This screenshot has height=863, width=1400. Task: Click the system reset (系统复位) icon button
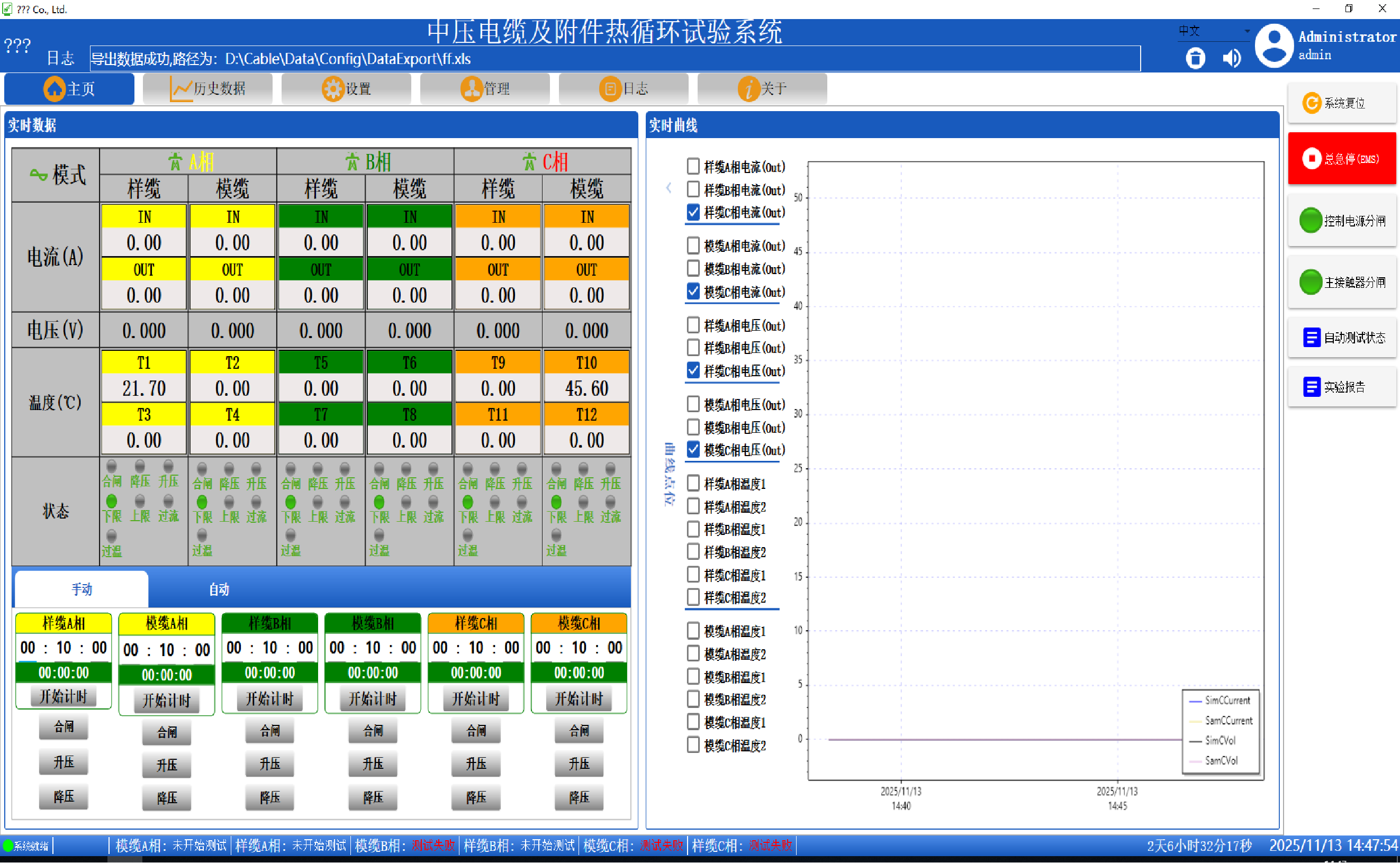coord(1311,103)
